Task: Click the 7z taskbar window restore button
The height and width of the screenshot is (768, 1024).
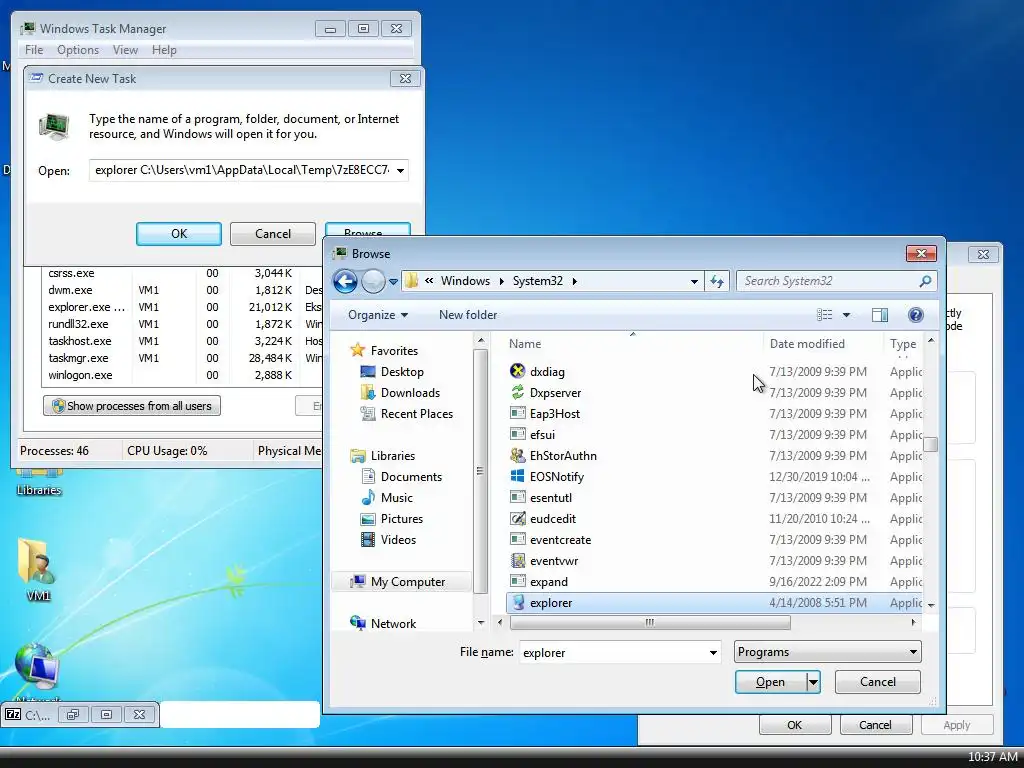Action: (x=72, y=714)
